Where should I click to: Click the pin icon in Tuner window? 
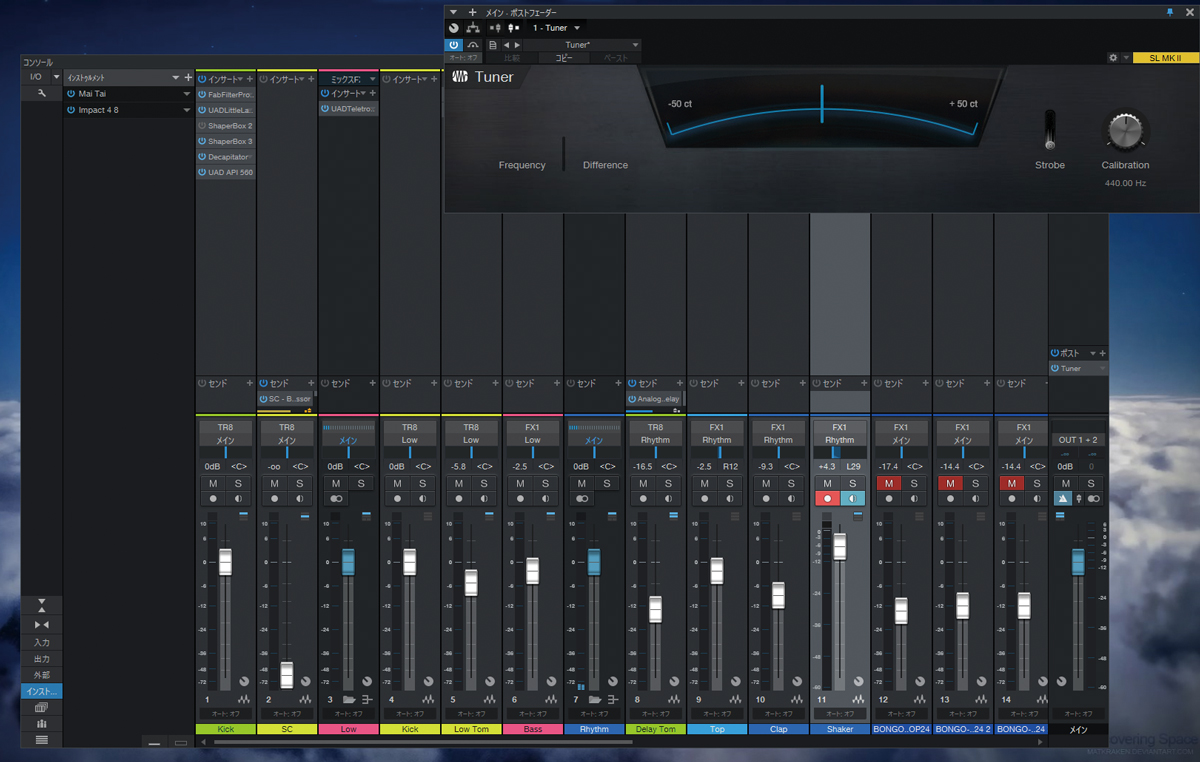tap(1171, 12)
